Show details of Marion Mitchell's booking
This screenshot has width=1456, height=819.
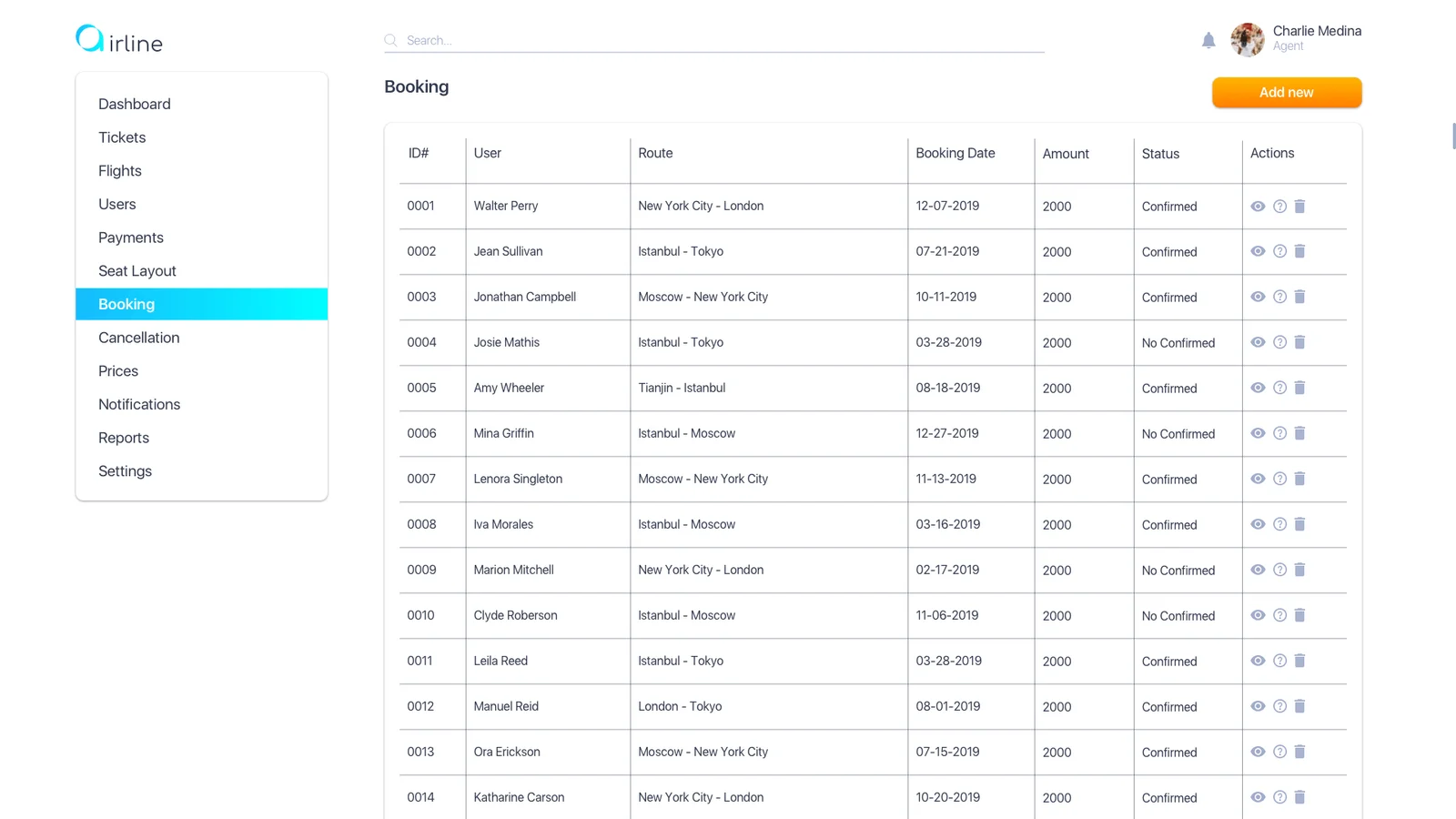1258,571
